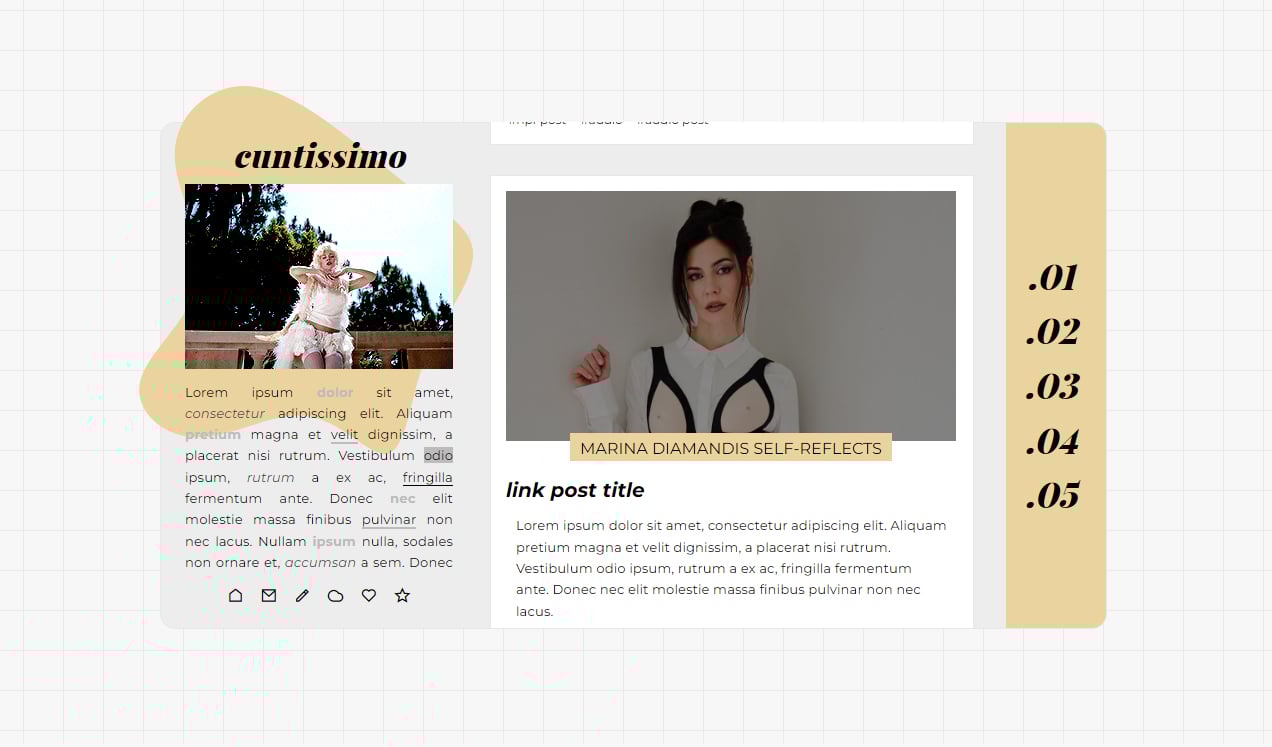Go to the .04 navigation link
Image resolution: width=1272 pixels, height=747 pixels.
1053,441
